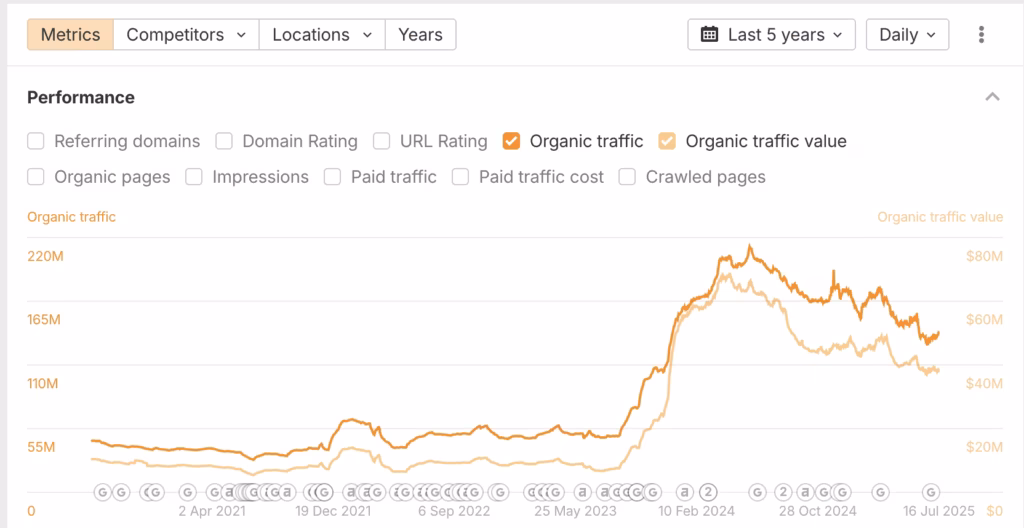Enable the Organic pages checkbox
The image size is (1024, 528).
(x=36, y=177)
